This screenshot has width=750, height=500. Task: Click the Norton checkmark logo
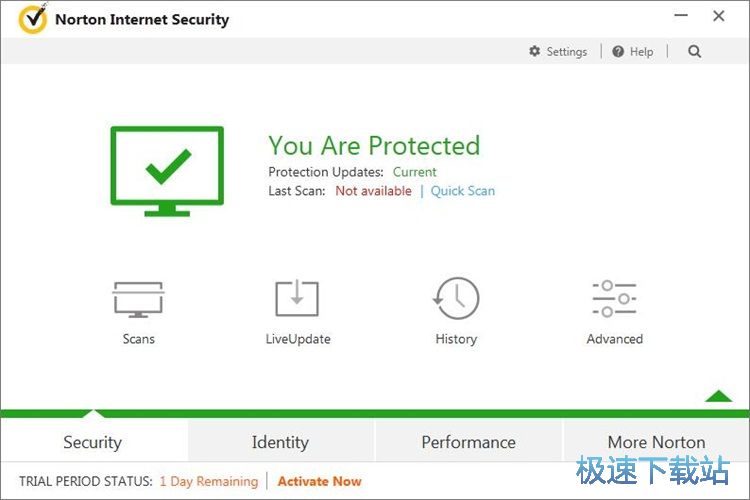point(33,19)
